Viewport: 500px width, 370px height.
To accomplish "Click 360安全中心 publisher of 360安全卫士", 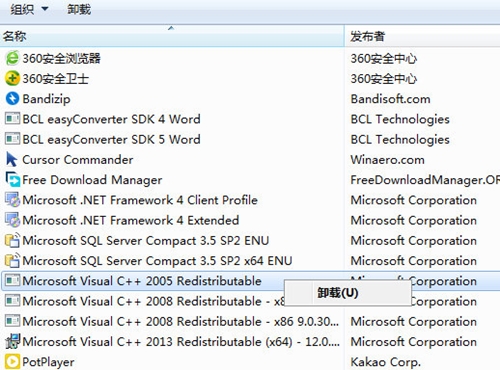I will click(384, 79).
